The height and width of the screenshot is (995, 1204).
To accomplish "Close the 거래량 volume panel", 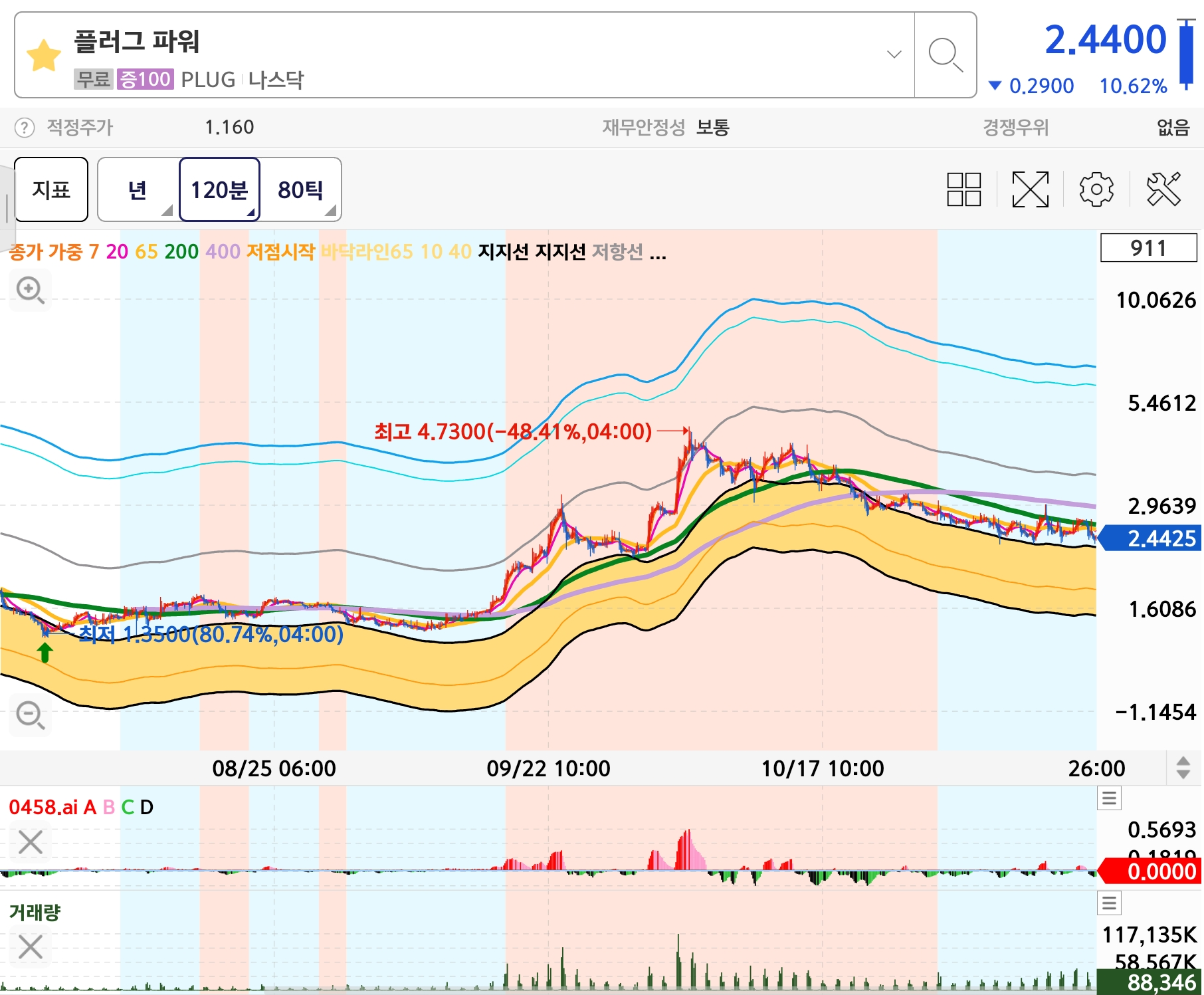I will (31, 947).
